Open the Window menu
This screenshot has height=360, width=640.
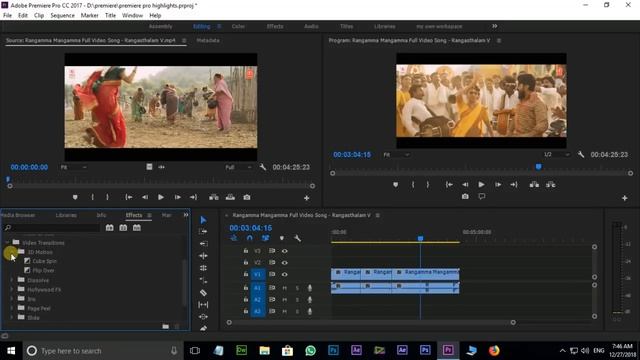pos(132,16)
